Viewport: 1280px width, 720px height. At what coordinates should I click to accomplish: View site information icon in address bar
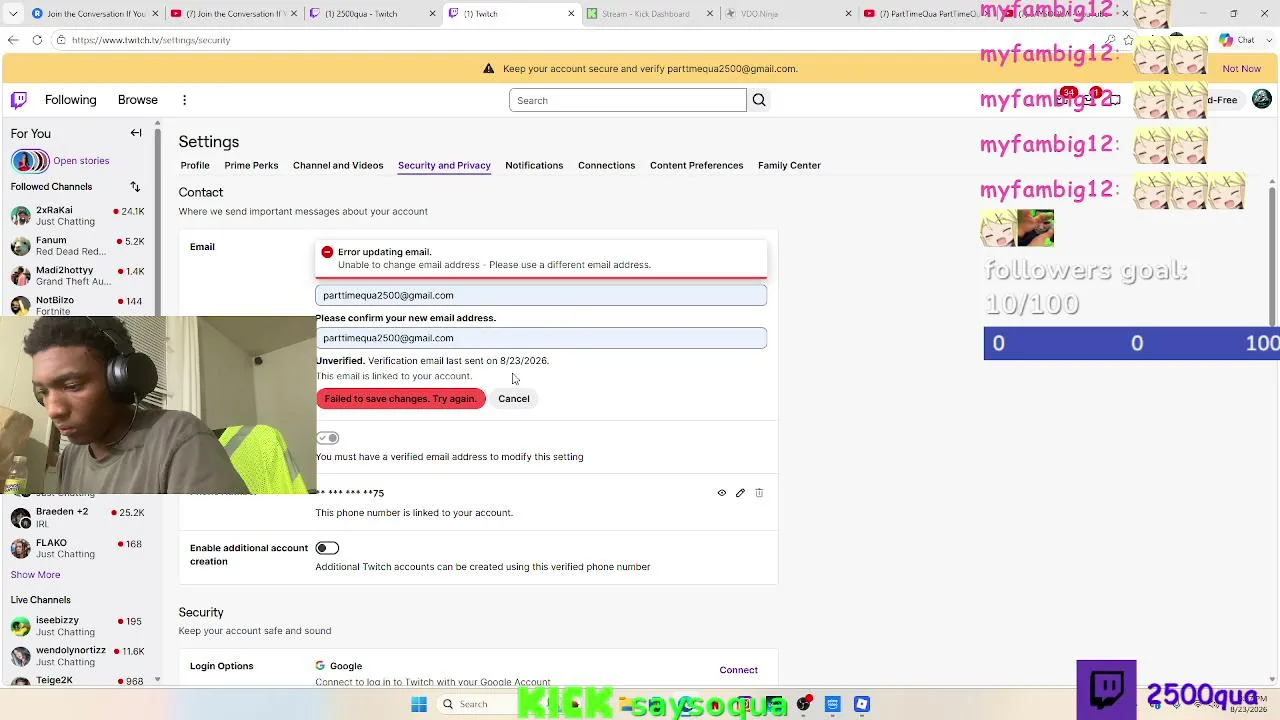pos(61,40)
